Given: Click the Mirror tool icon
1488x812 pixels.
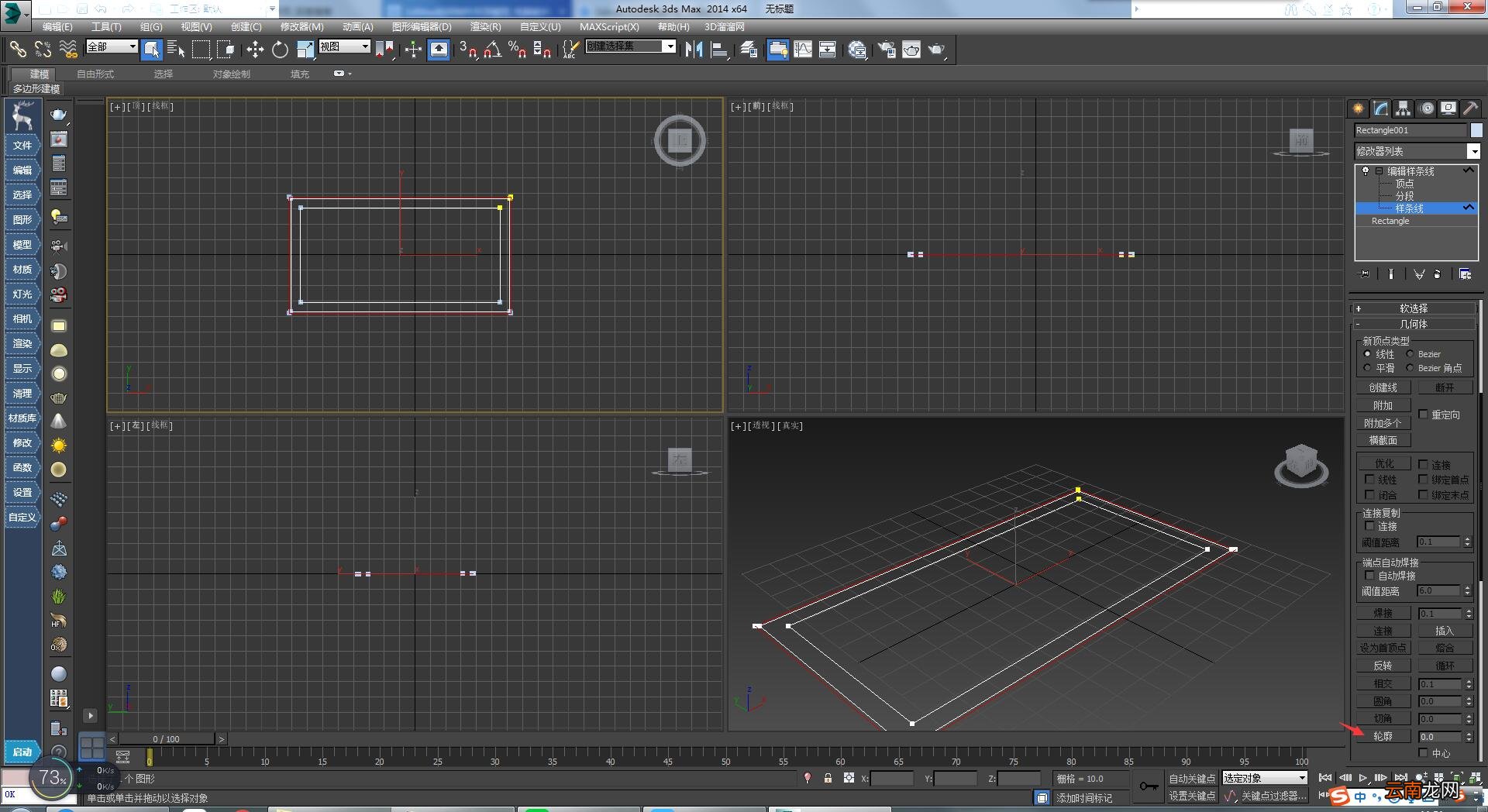Looking at the screenshot, I should [x=694, y=50].
